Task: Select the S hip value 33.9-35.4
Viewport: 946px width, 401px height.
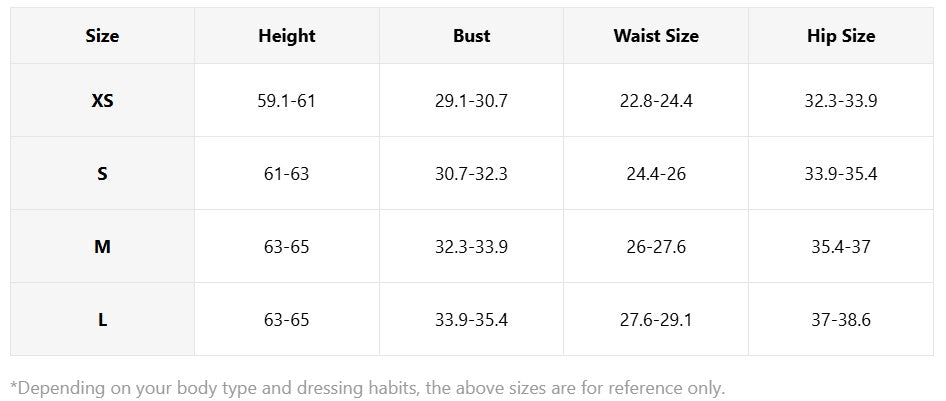Action: pyautogui.click(x=841, y=174)
